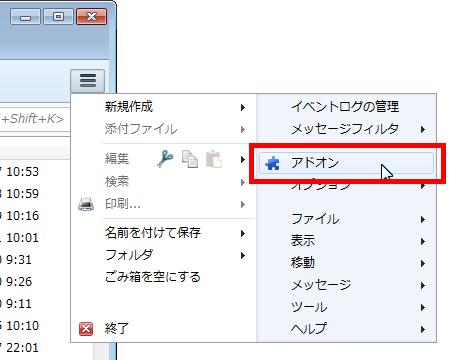Open the ヘルプ submenu
This screenshot has width=457, height=360.
coord(347,329)
